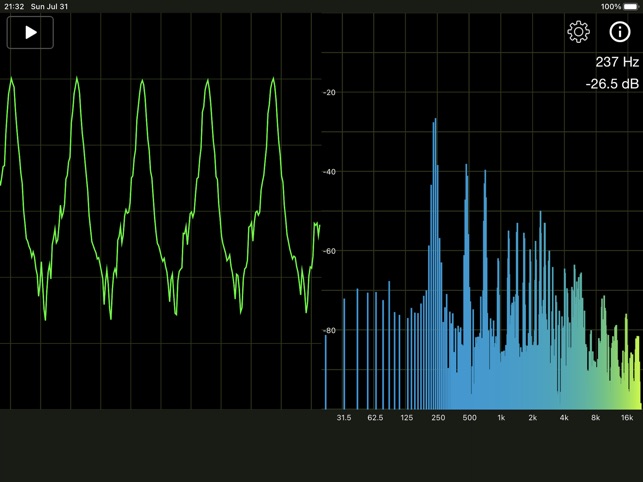The height and width of the screenshot is (482, 643).
Task: Tap the 1k frequency axis label
Action: (501, 418)
